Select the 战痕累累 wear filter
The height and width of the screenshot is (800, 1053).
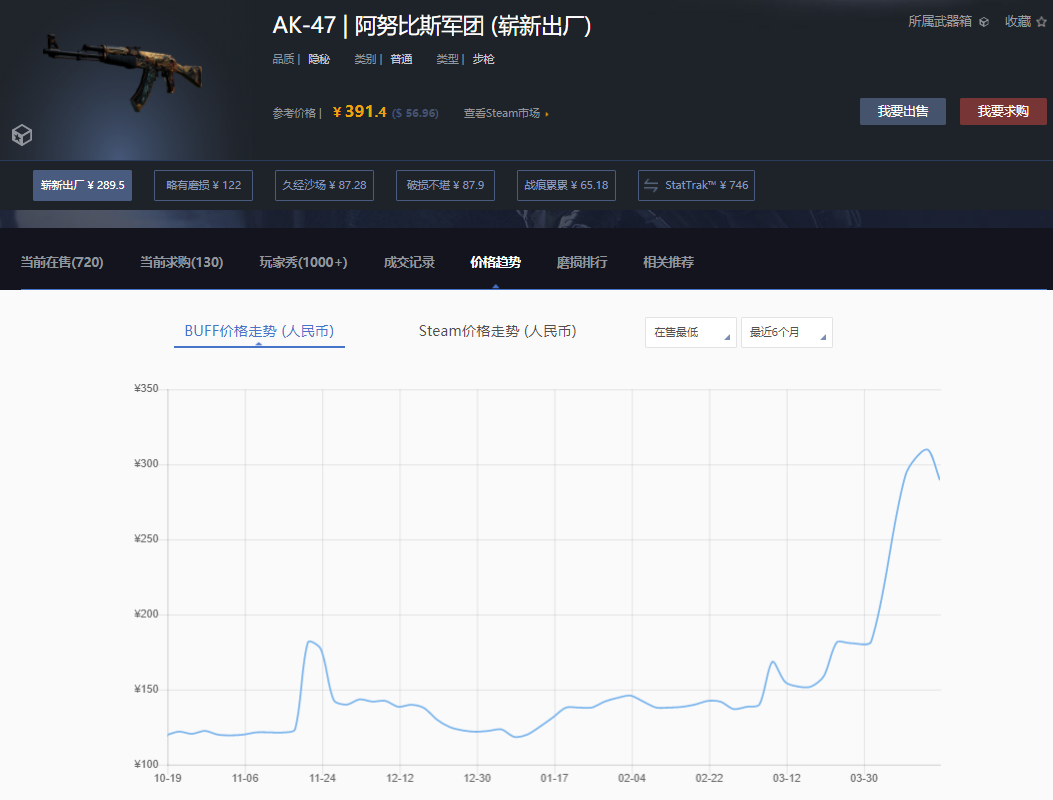click(566, 185)
